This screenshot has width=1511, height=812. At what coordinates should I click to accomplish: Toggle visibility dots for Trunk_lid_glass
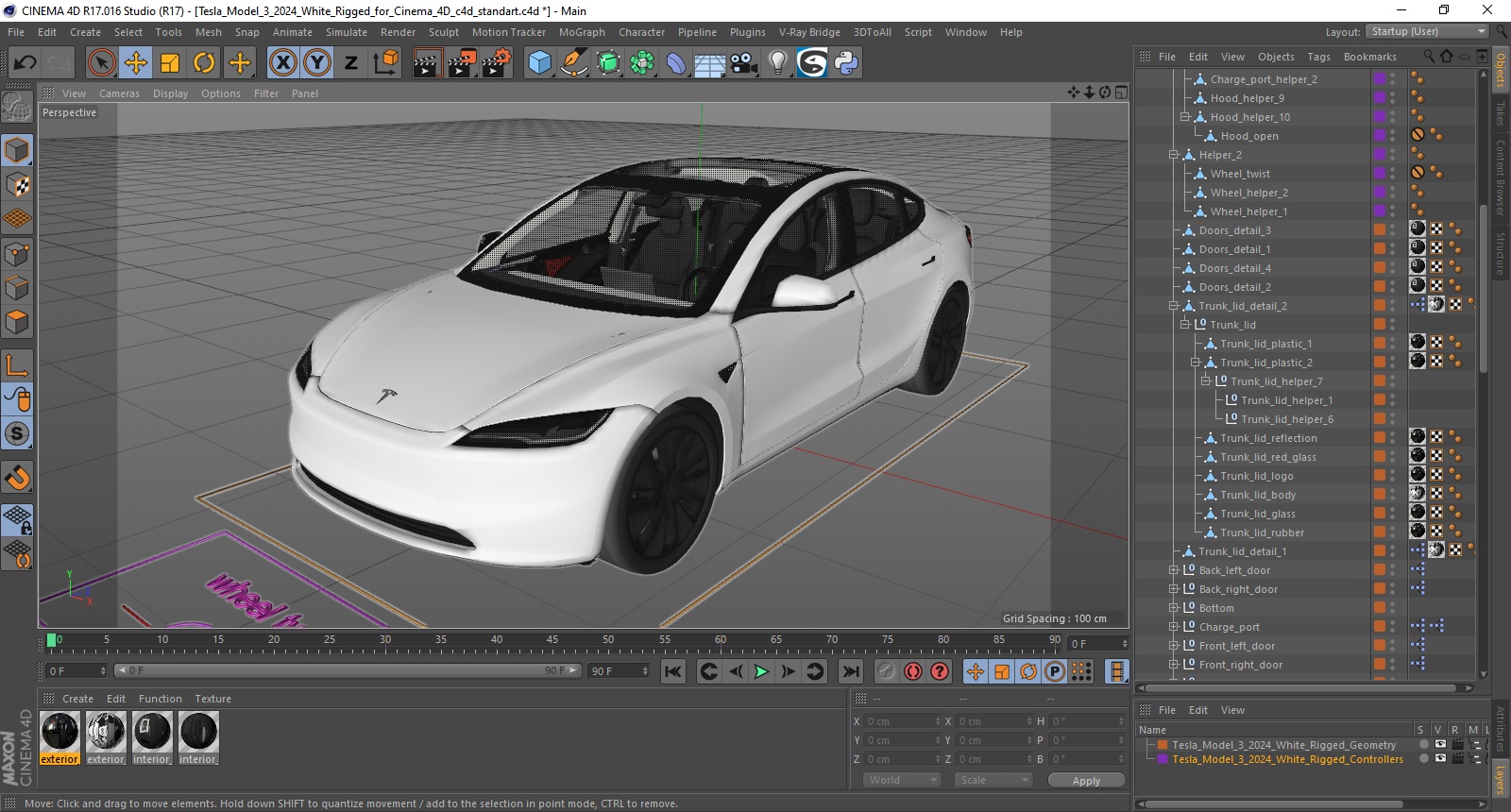click(x=1392, y=514)
